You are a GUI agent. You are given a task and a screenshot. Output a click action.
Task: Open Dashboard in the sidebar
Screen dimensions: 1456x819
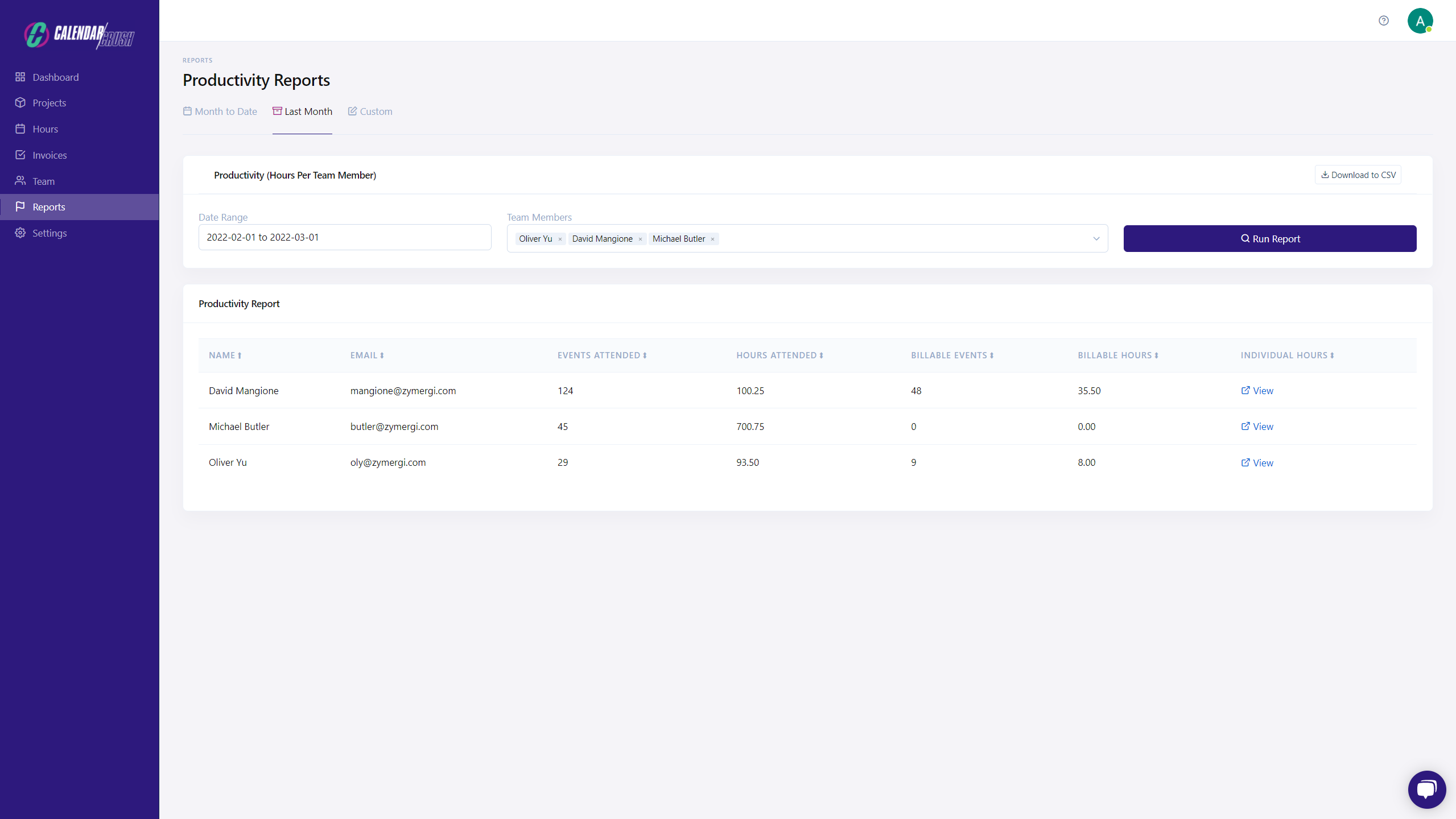tap(55, 77)
